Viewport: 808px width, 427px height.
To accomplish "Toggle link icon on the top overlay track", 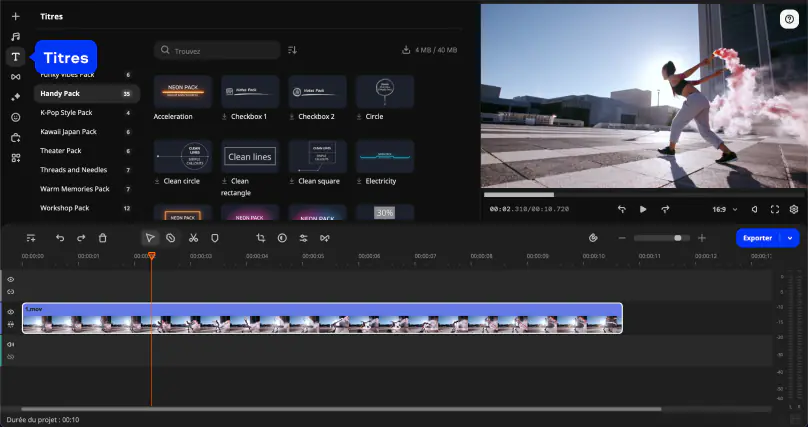I will click(10, 292).
